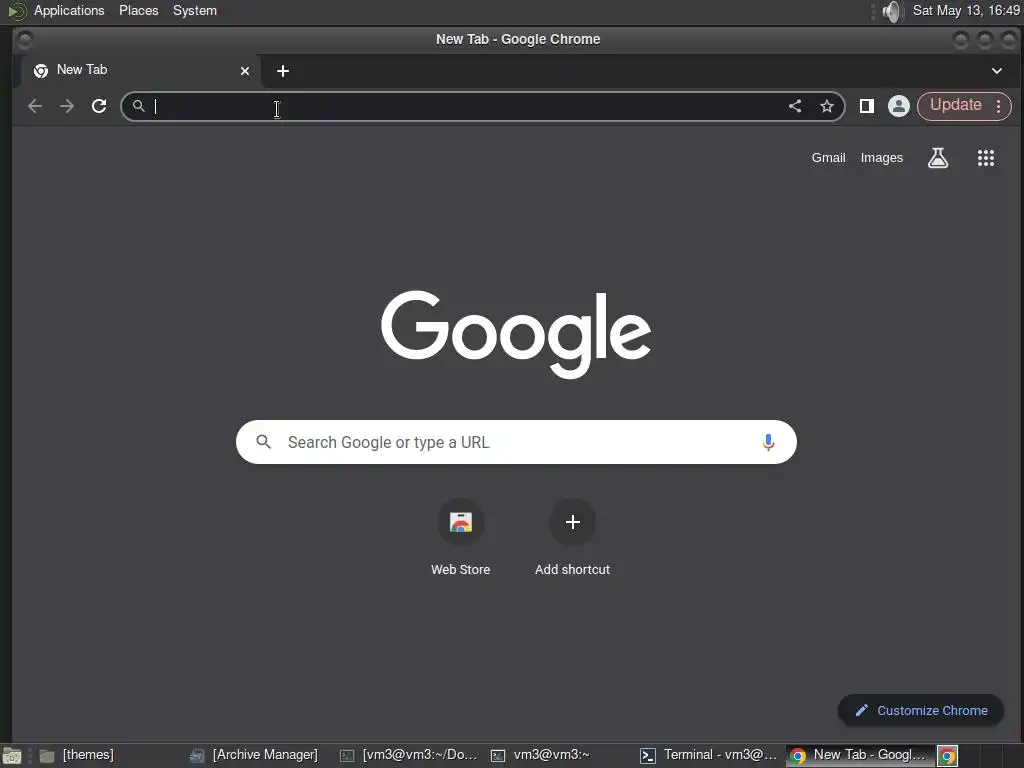Click the Google logo
This screenshot has height=768, width=1024.
pos(516,333)
